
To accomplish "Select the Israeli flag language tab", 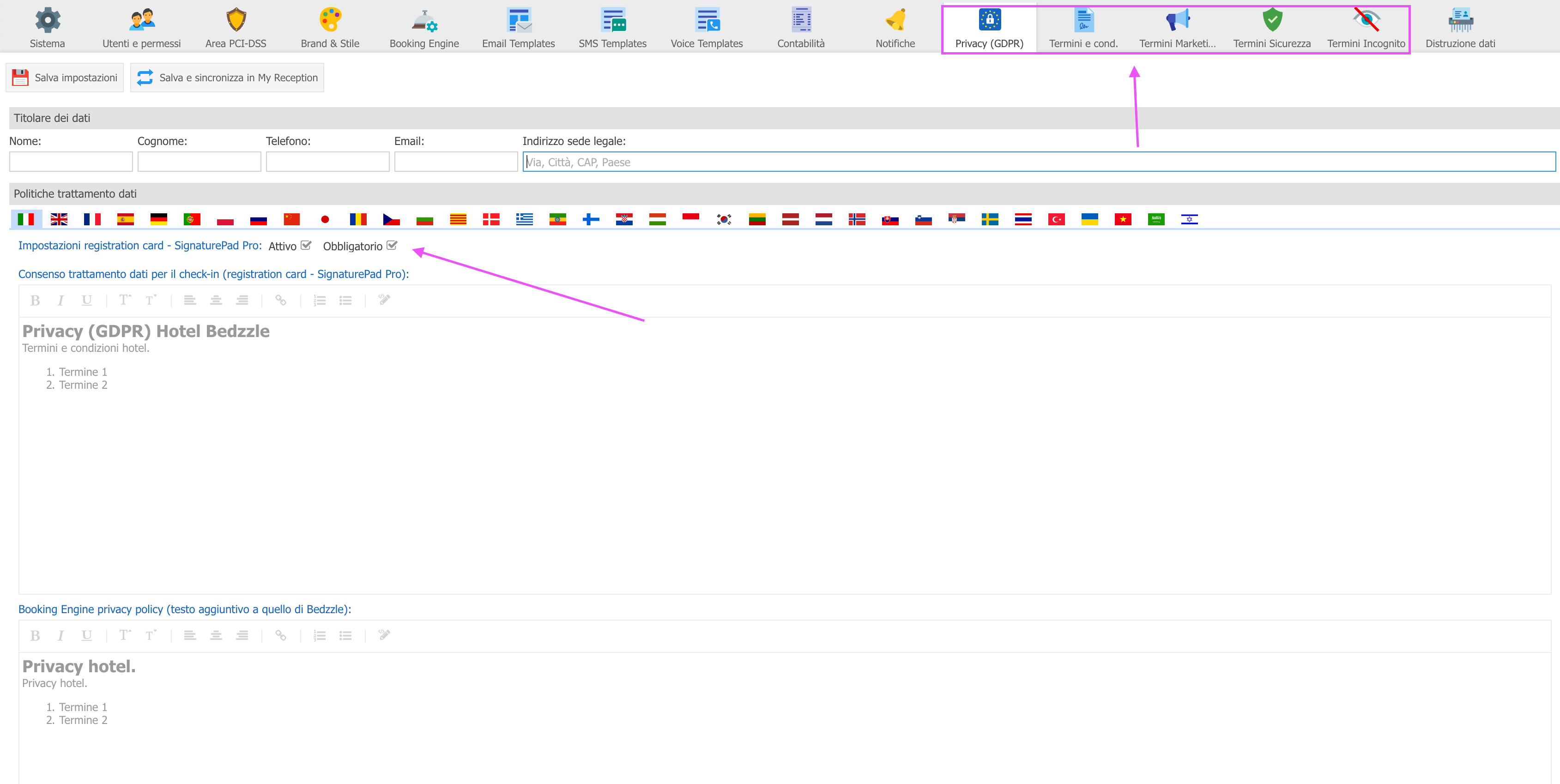I will (1189, 219).
